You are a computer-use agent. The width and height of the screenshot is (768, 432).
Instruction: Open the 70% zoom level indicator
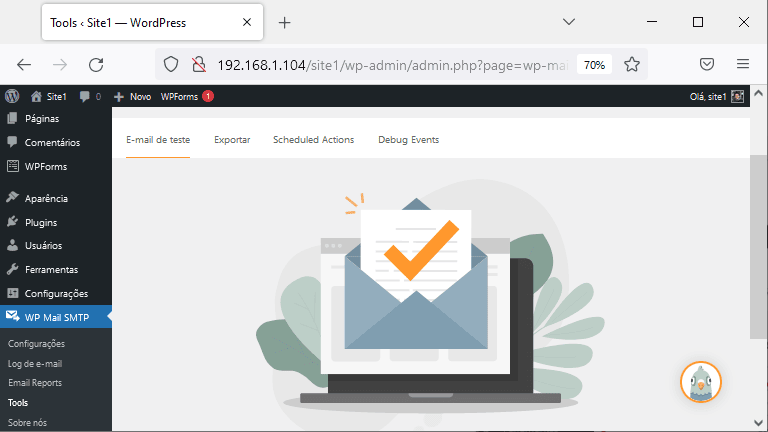point(594,65)
